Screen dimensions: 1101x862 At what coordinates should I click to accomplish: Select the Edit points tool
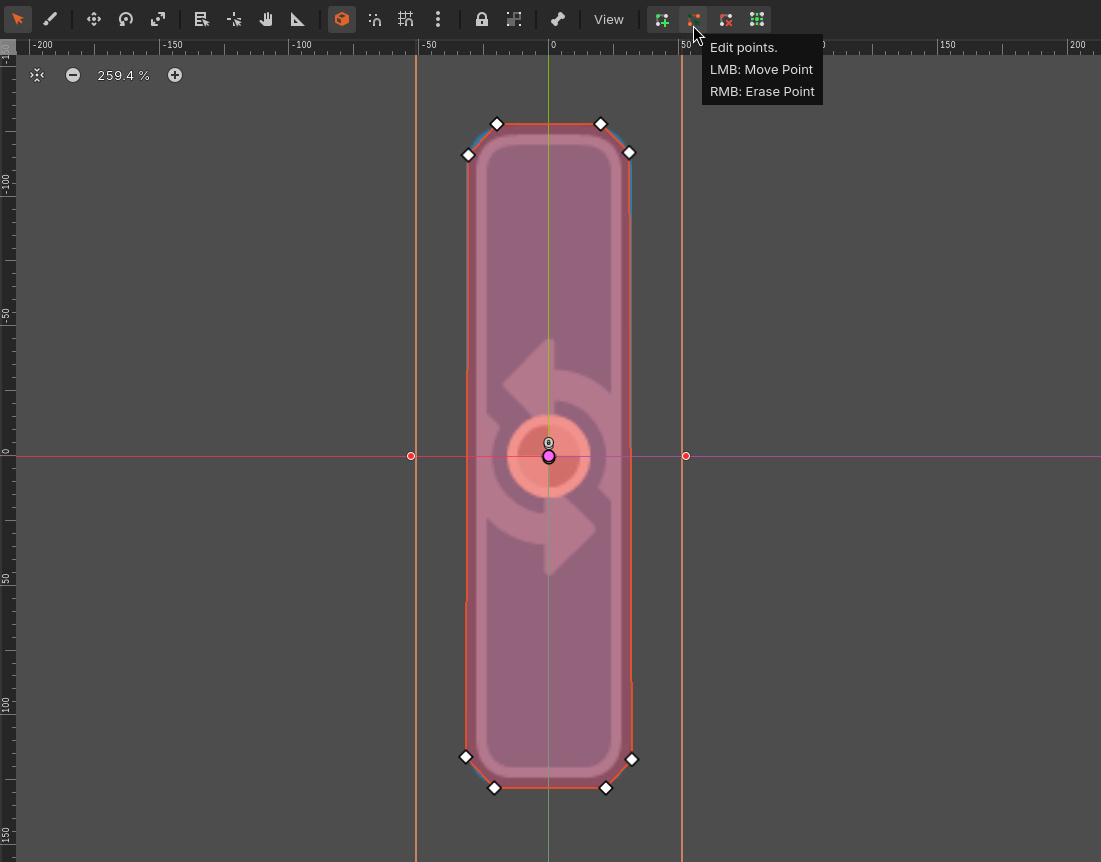pos(694,20)
